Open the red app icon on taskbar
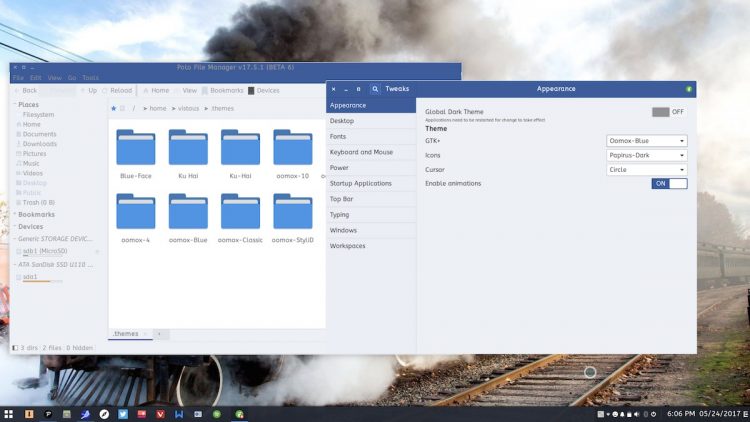This screenshot has height=422, width=750. point(142,414)
